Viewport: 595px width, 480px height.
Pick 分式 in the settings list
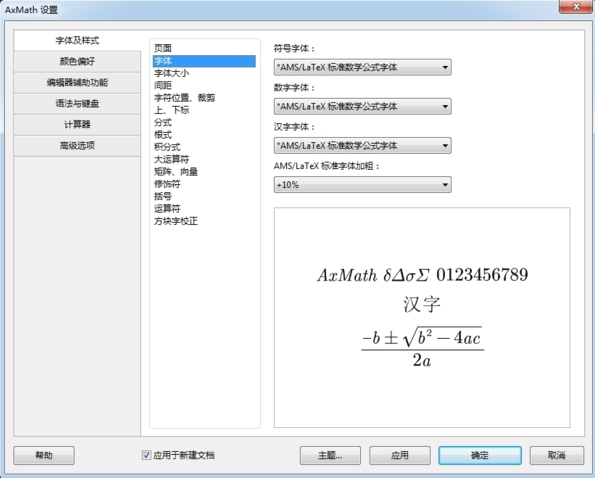pos(204,122)
